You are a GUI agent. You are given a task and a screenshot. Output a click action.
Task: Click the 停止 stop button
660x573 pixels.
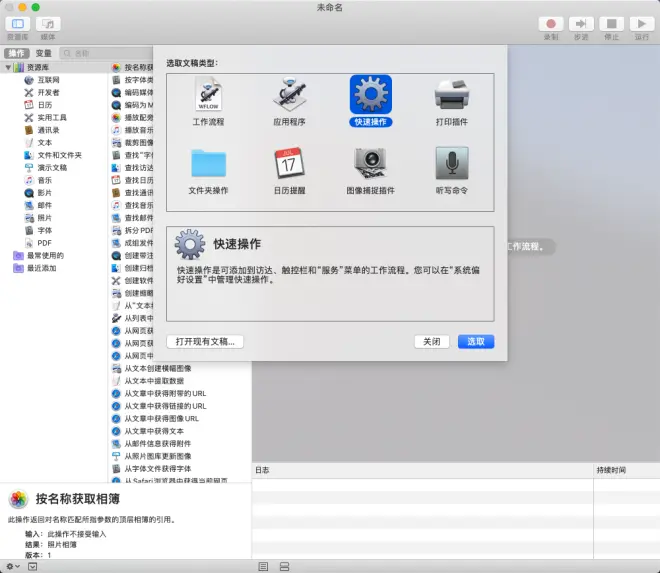(x=612, y=24)
